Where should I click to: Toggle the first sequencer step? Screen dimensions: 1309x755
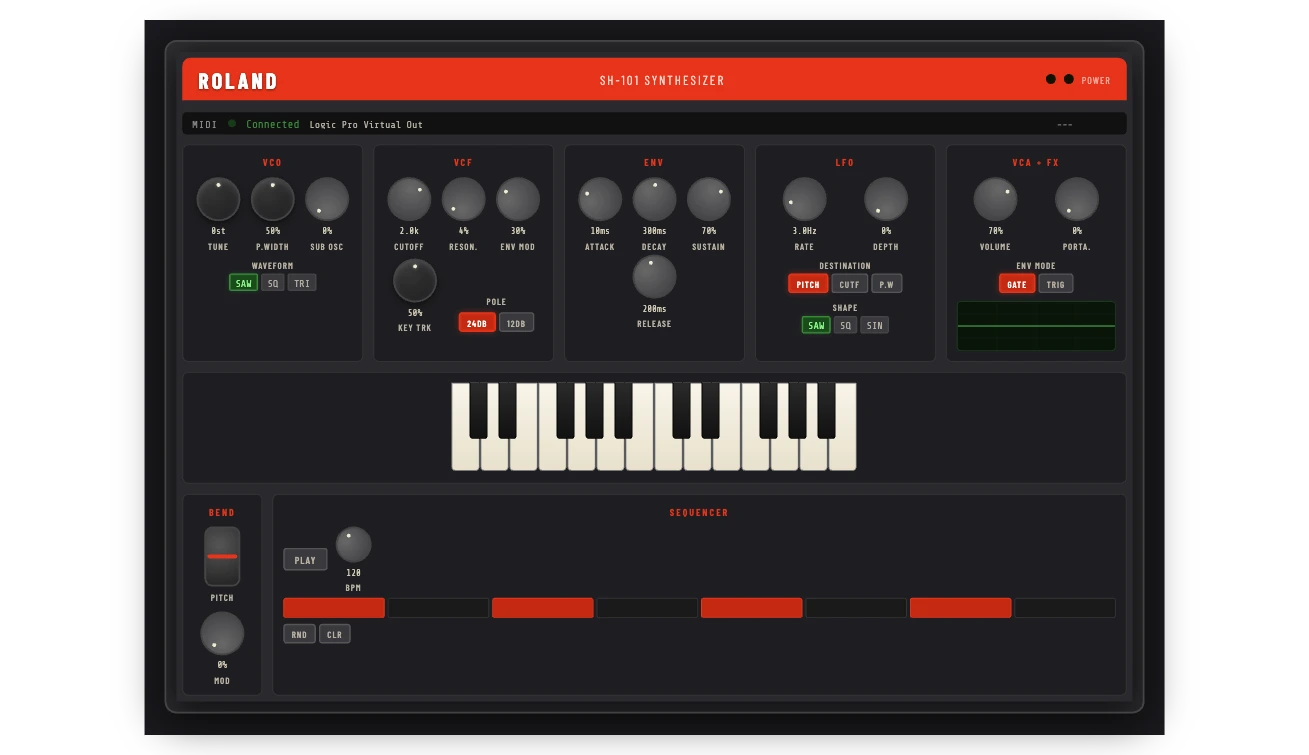[334, 608]
